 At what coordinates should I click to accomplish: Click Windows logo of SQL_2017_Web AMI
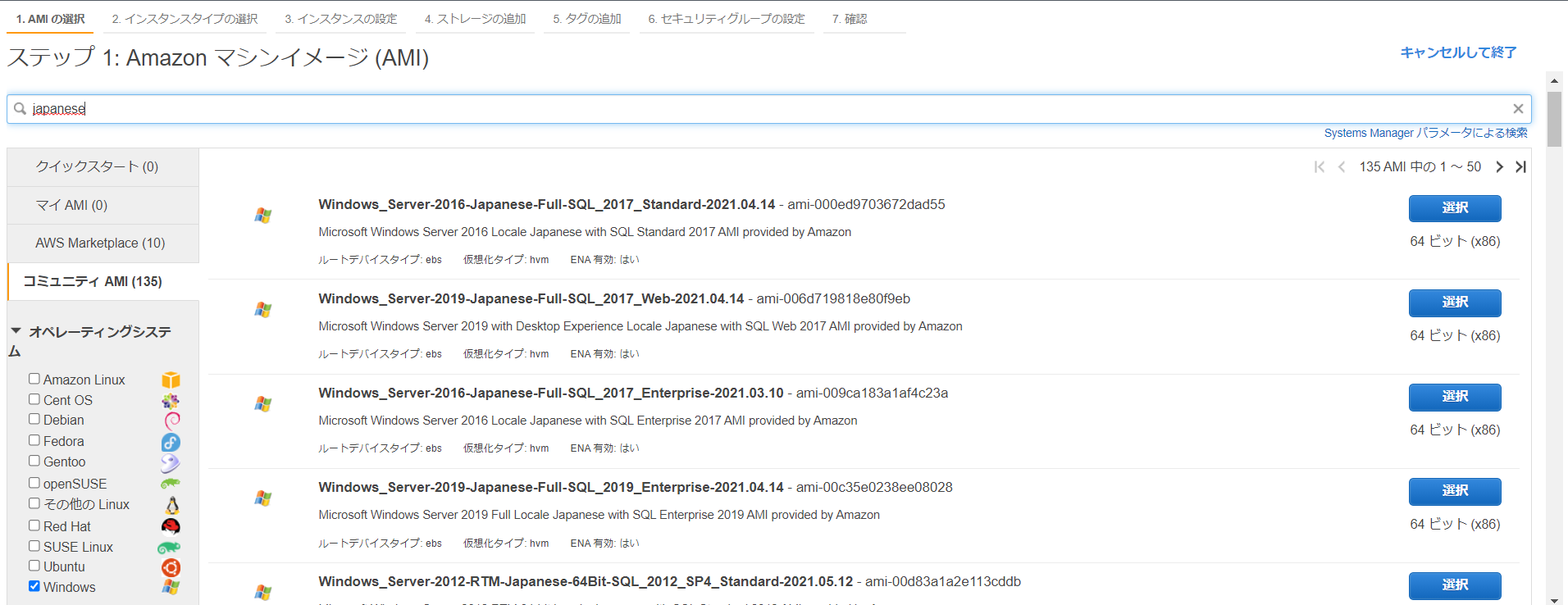click(262, 309)
